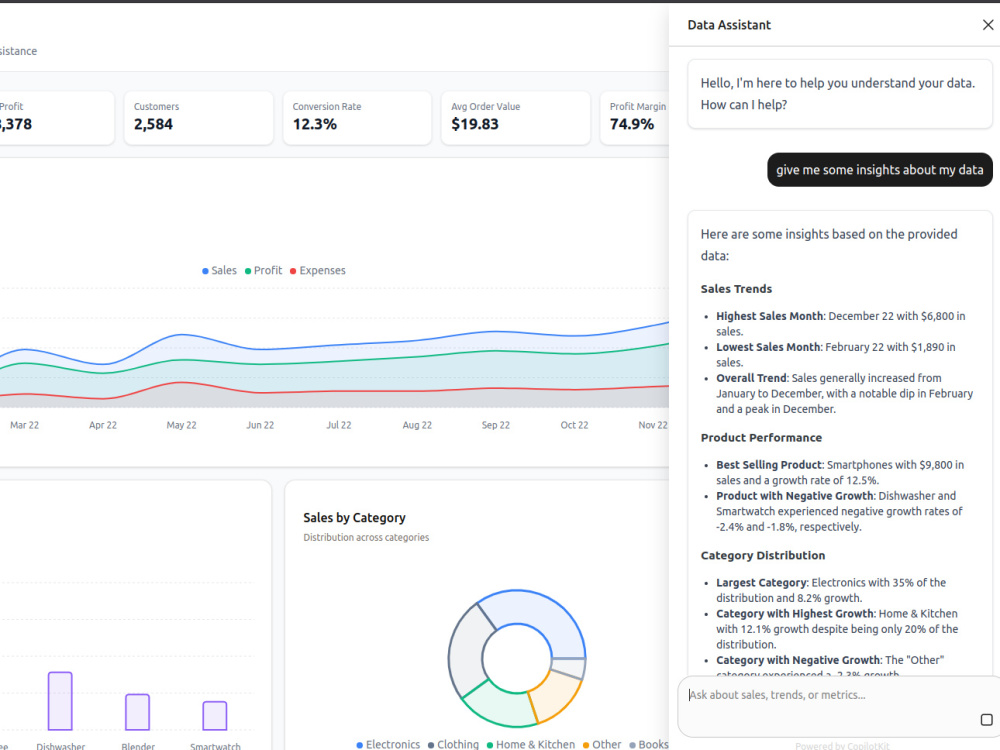1000x750 pixels.
Task: Click the Product Performance heading
Action: pyautogui.click(x=761, y=438)
